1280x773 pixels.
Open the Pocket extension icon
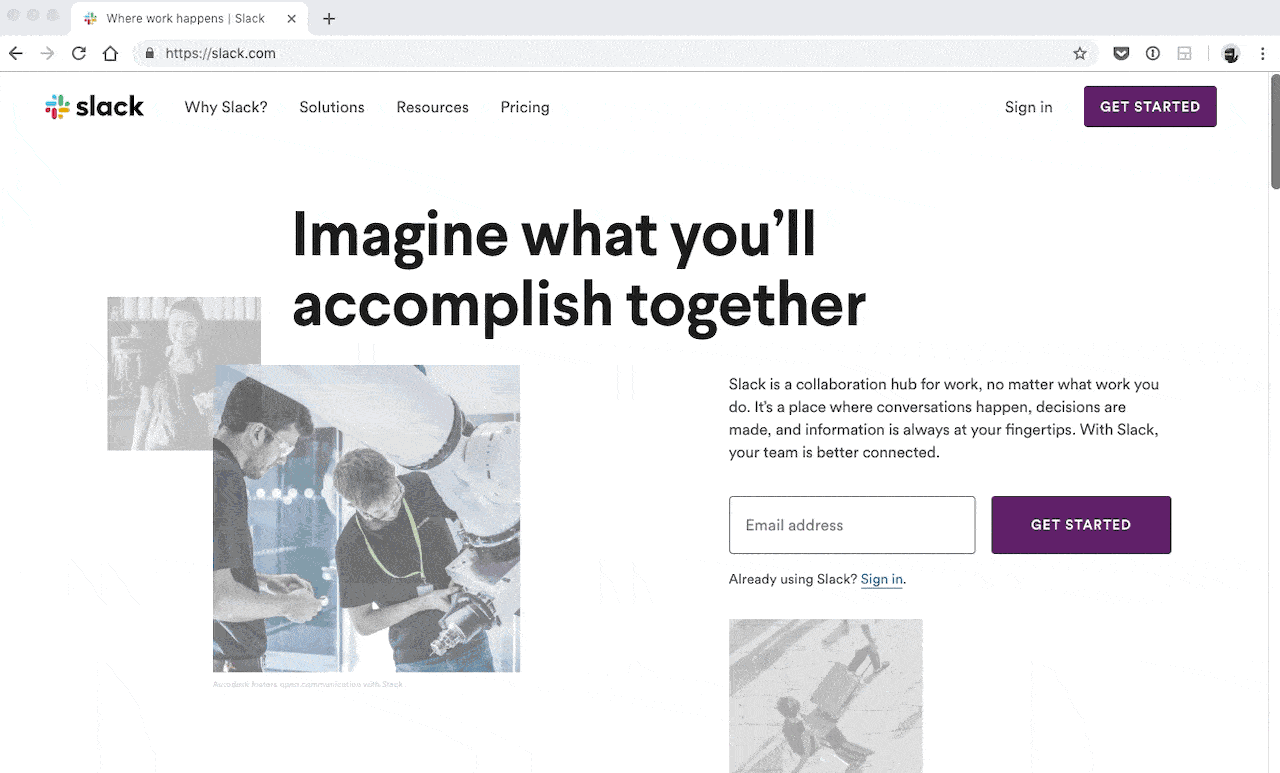1121,54
